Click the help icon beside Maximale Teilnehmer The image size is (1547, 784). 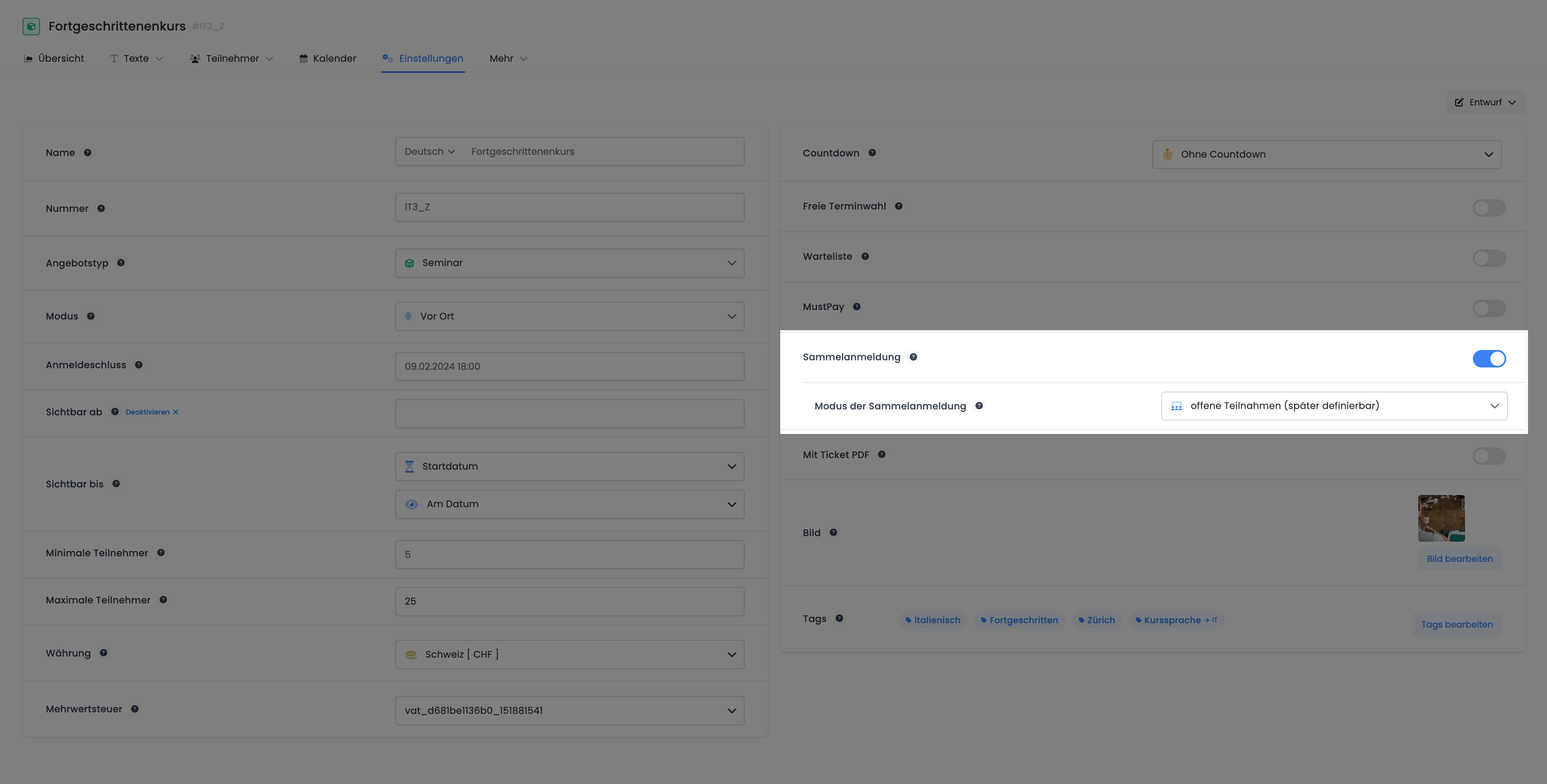point(163,600)
